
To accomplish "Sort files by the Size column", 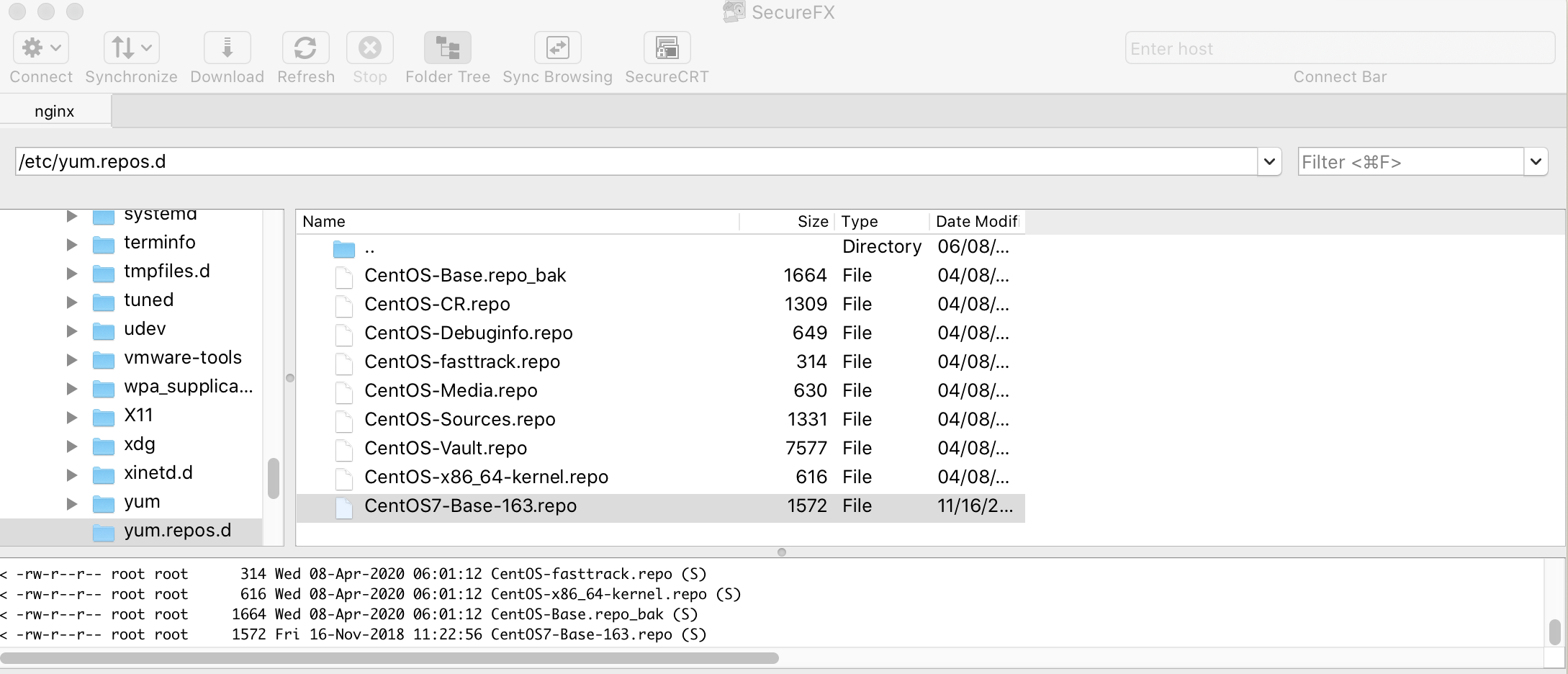I will tap(786, 222).
